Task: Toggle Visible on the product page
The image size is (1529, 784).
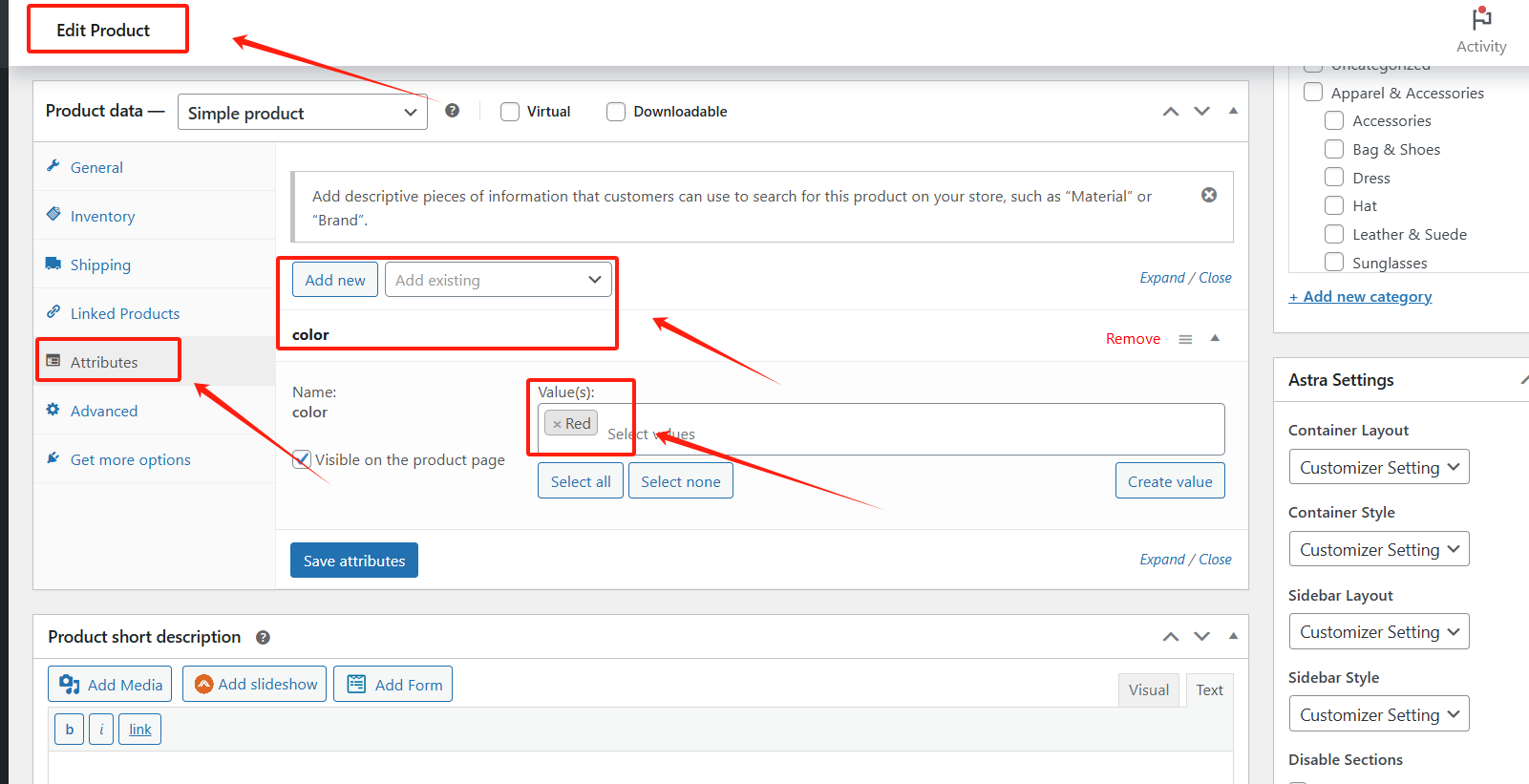Action: 302,459
